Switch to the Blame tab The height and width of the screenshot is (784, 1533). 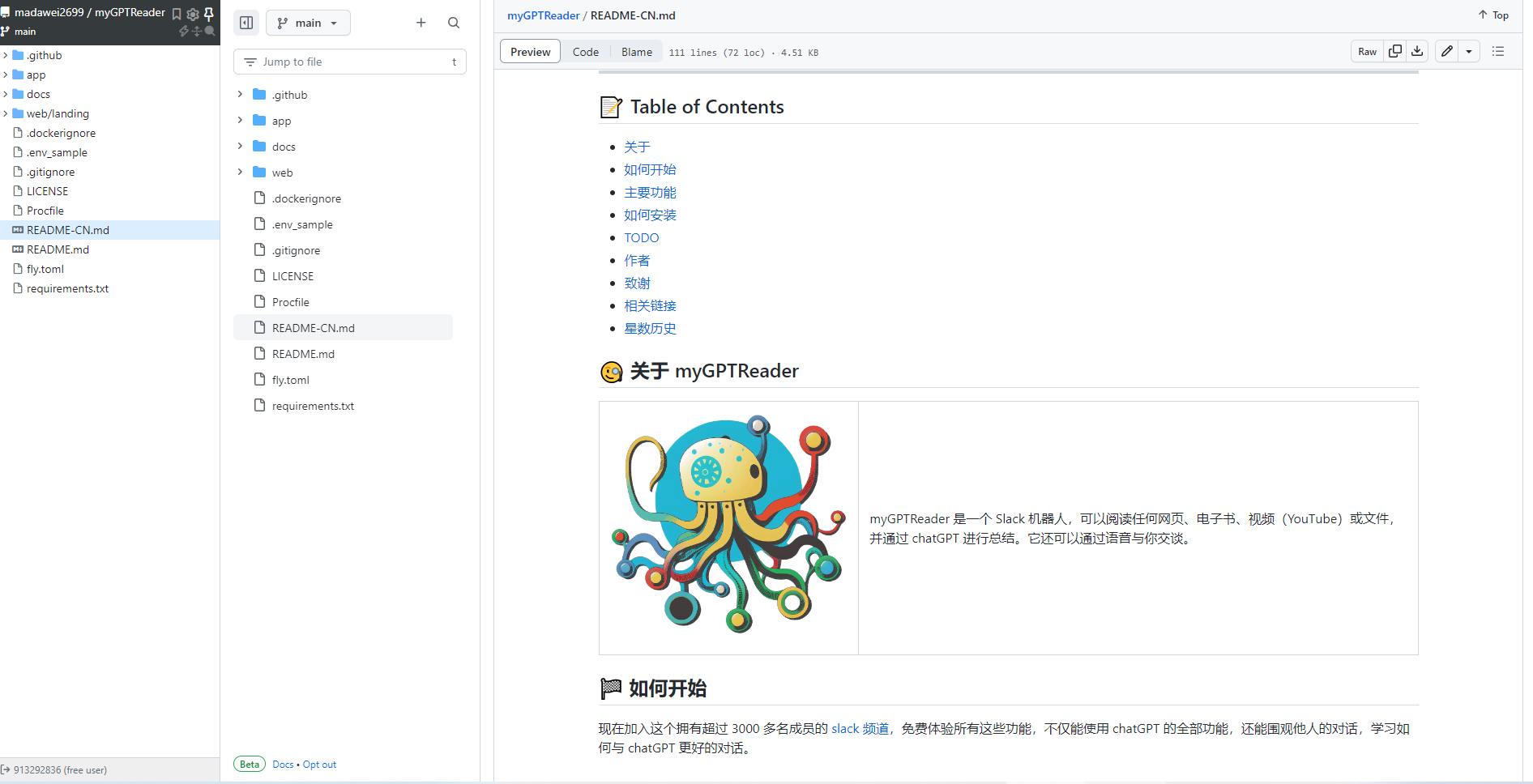637,52
